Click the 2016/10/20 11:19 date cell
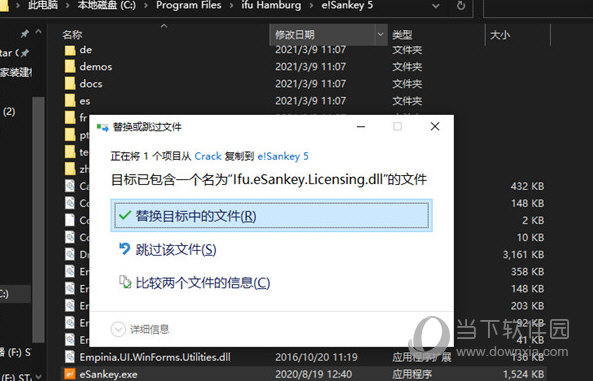Screen dimensions: 593x381 (316, 357)
